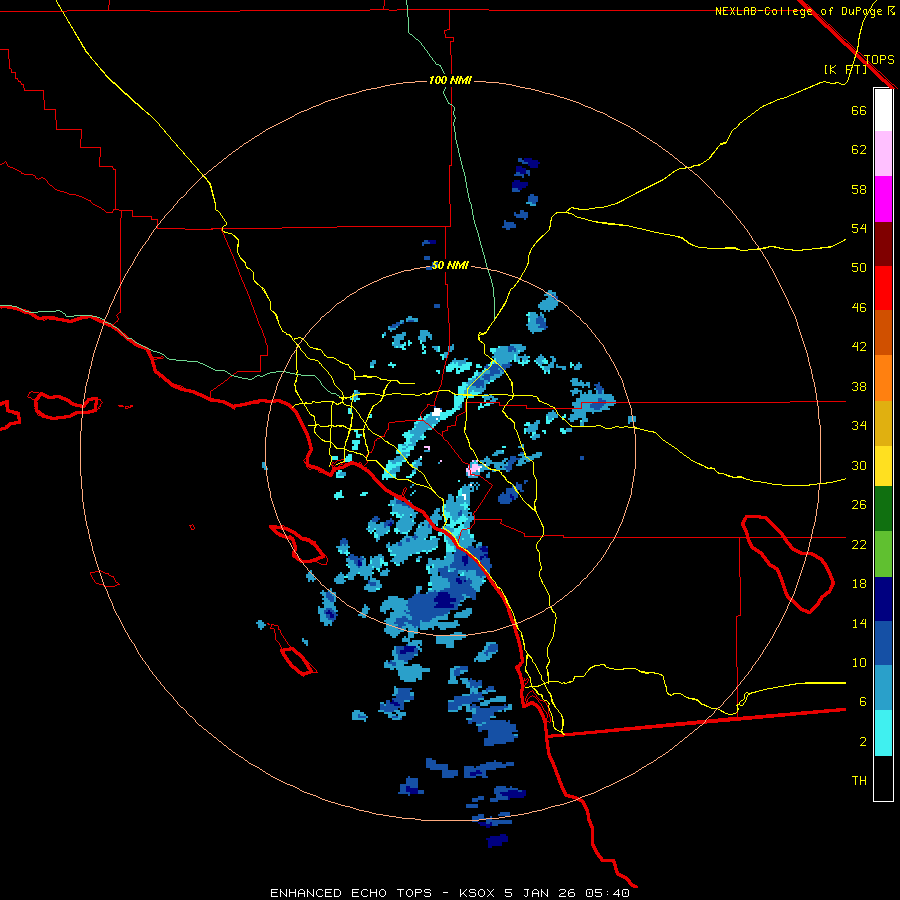Click the legend value "10"
900x900 pixels.
[859, 662]
